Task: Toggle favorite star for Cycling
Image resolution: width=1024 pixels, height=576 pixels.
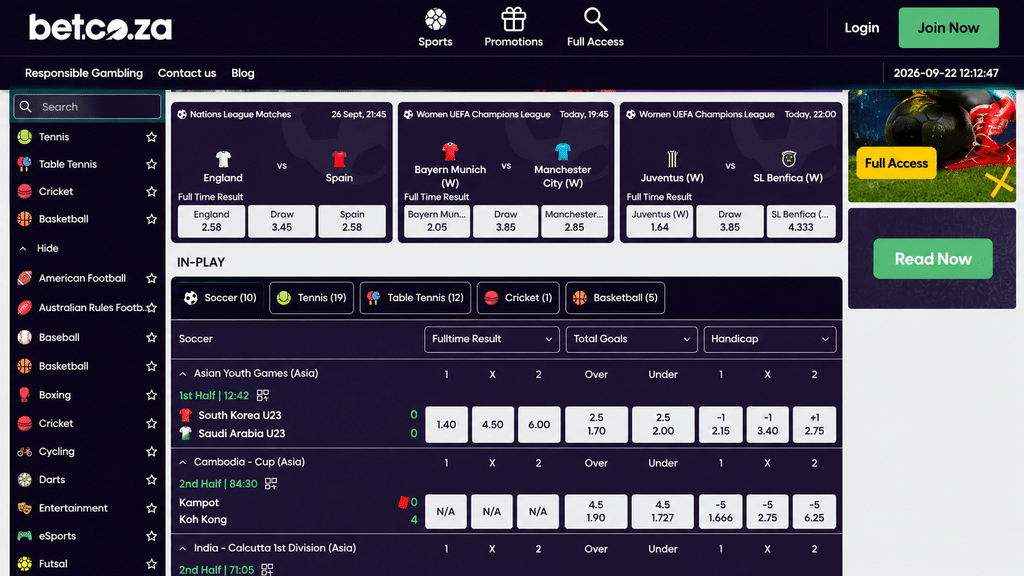Action: coord(152,451)
